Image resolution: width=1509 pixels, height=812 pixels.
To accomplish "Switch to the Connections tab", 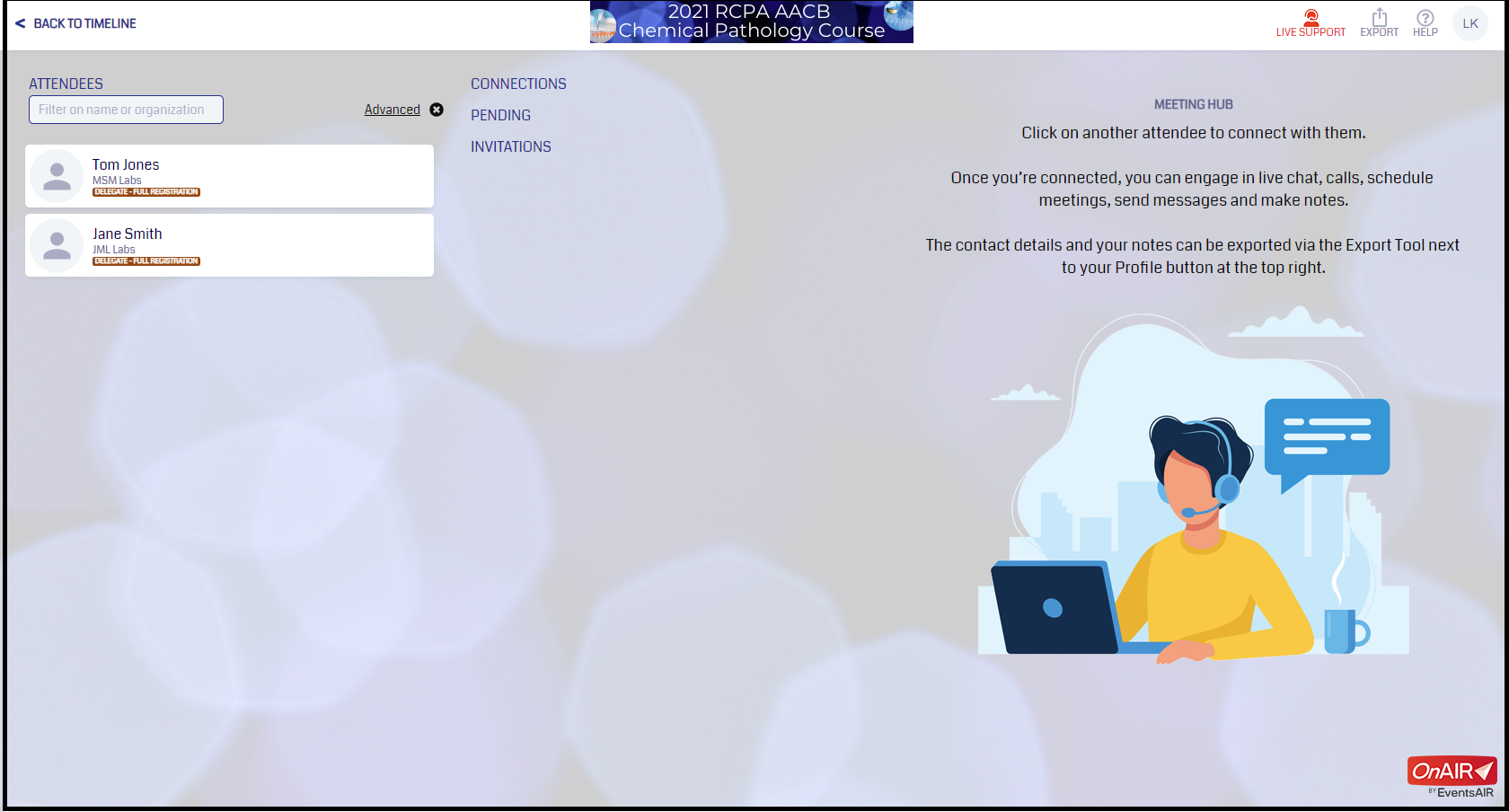I will [x=518, y=84].
